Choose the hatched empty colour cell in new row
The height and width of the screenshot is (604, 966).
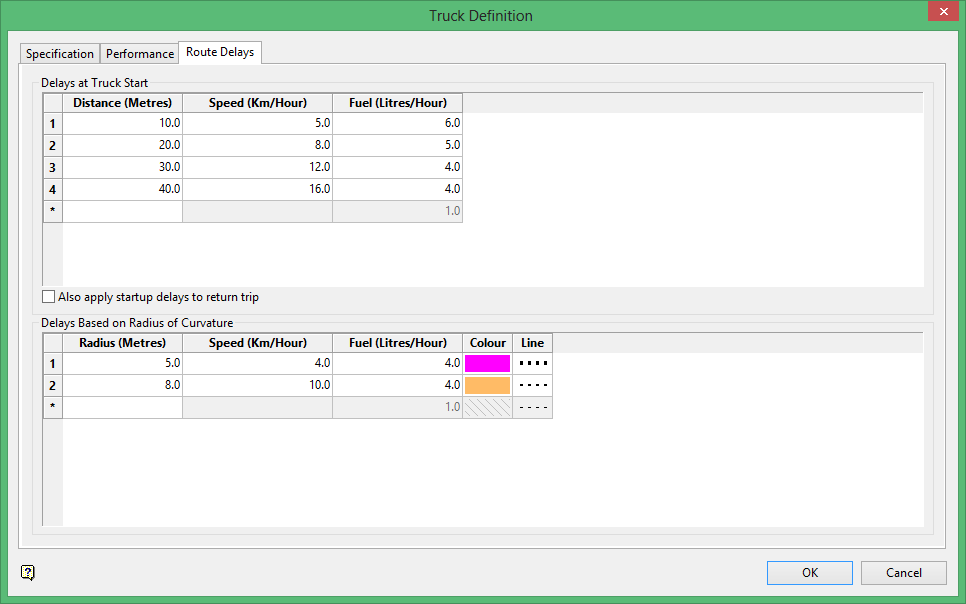click(487, 408)
